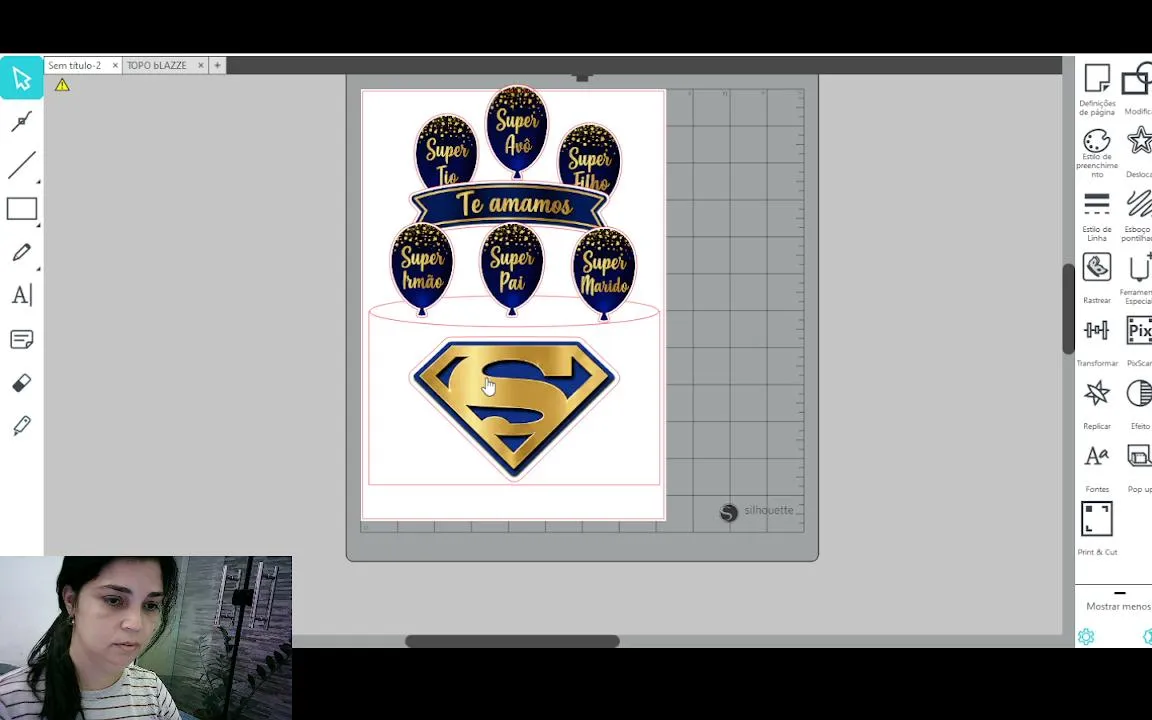Select the Line drawing tool
Screen dimensions: 1152x720
(21, 165)
